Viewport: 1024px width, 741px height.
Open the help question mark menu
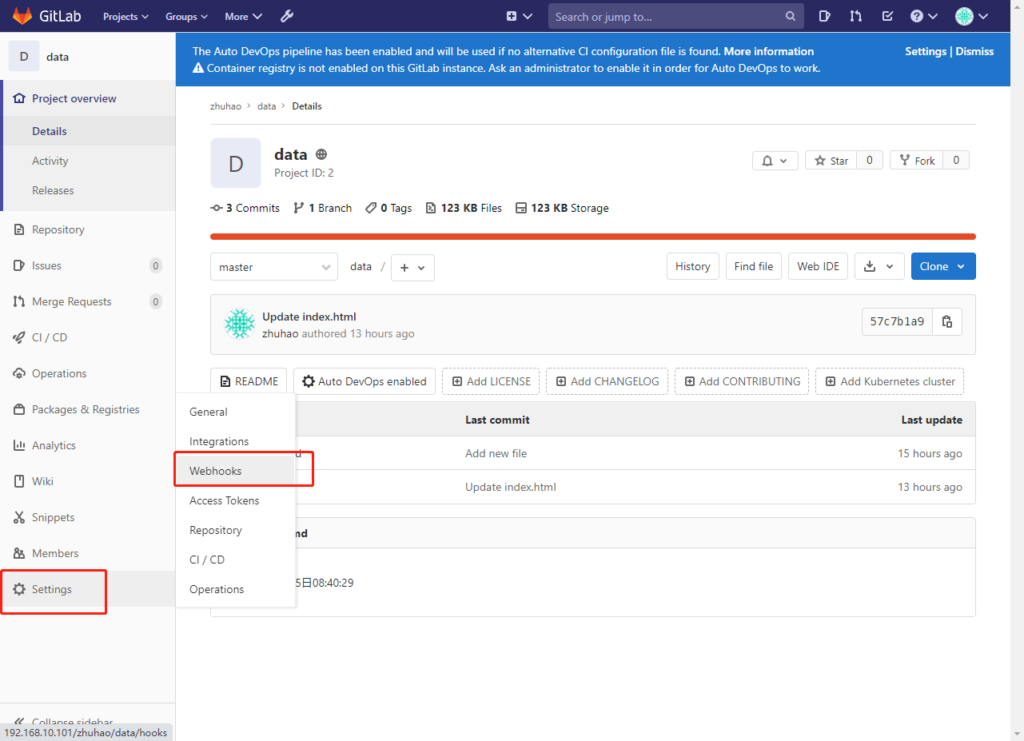point(923,16)
